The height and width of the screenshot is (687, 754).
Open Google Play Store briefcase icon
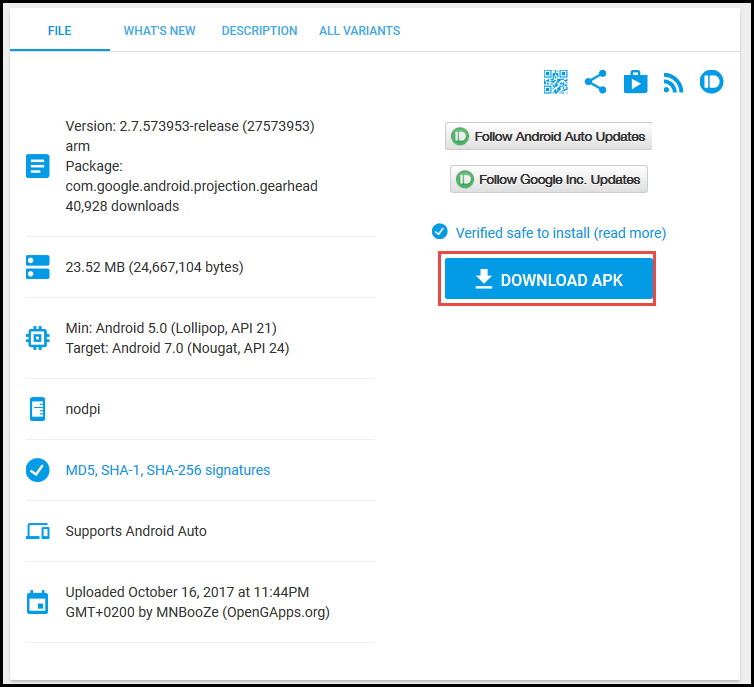click(635, 82)
